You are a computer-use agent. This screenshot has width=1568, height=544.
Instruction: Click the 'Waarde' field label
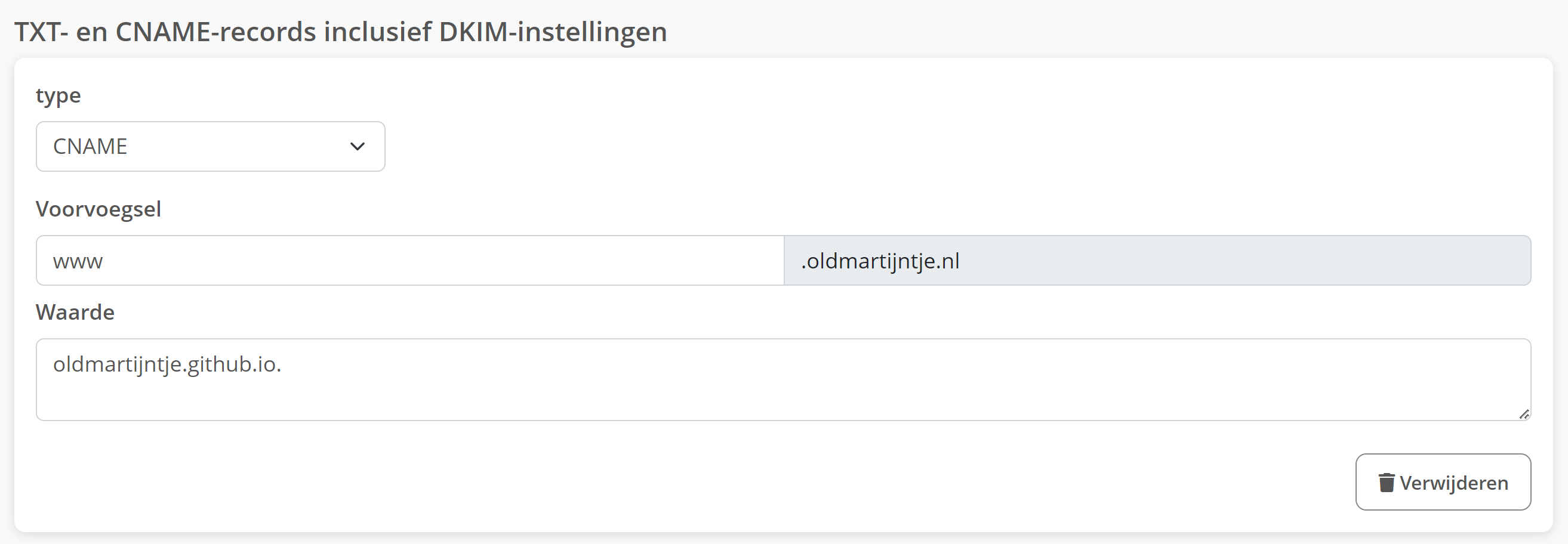coord(75,312)
